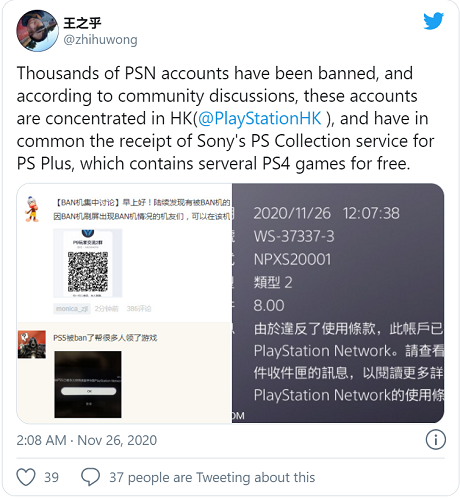Click the display name 王之乎
This screenshot has height=498, width=460.
tap(82, 23)
